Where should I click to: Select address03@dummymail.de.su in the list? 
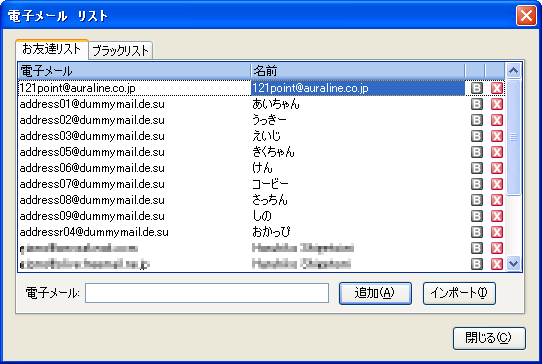[x=92, y=136]
